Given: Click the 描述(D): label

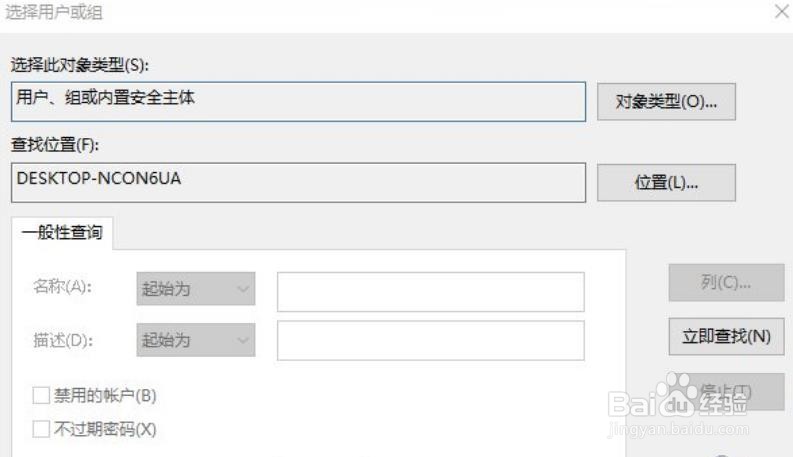Looking at the screenshot, I should click(x=63, y=340).
